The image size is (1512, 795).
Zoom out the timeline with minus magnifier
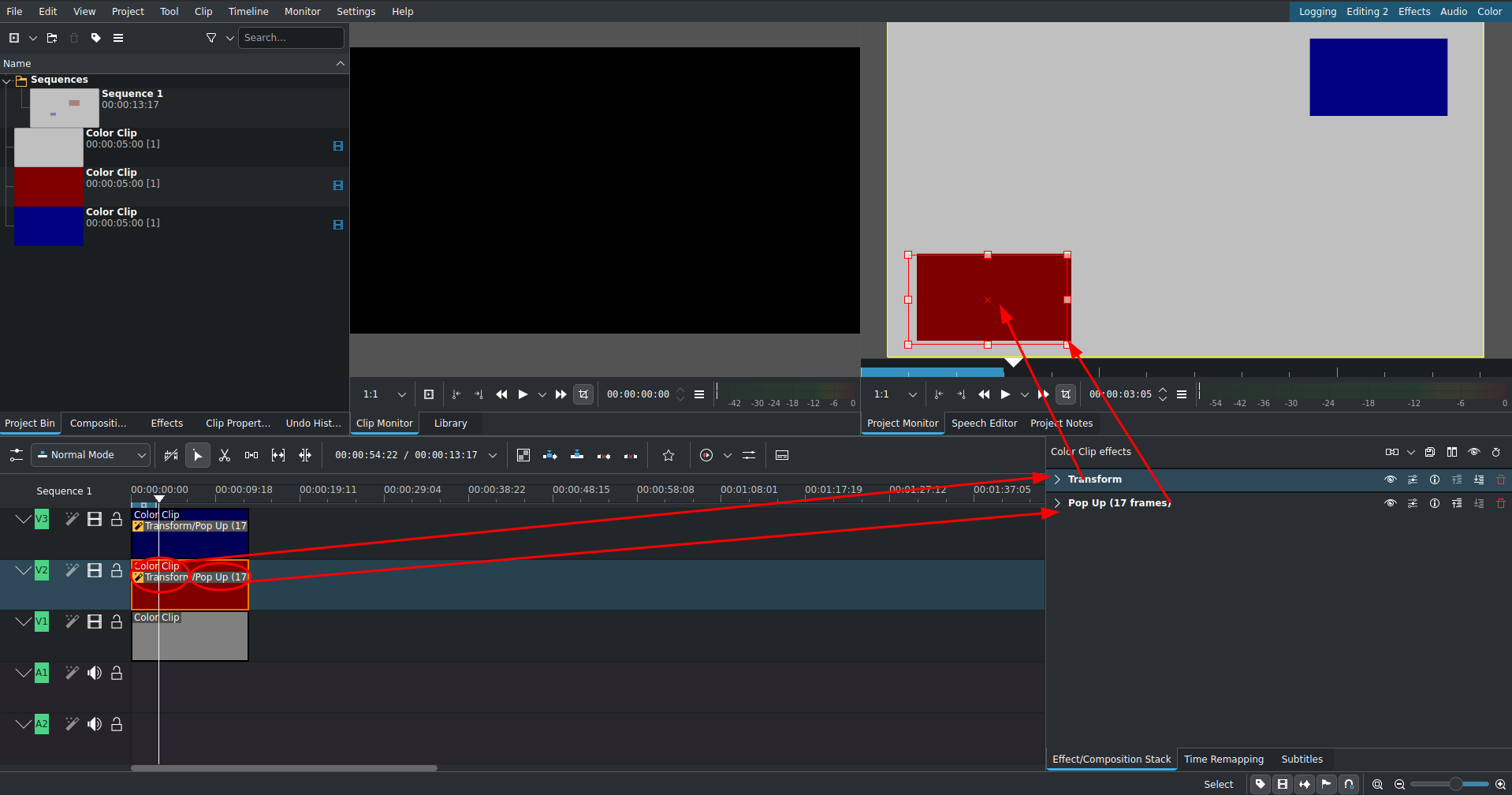click(1400, 784)
